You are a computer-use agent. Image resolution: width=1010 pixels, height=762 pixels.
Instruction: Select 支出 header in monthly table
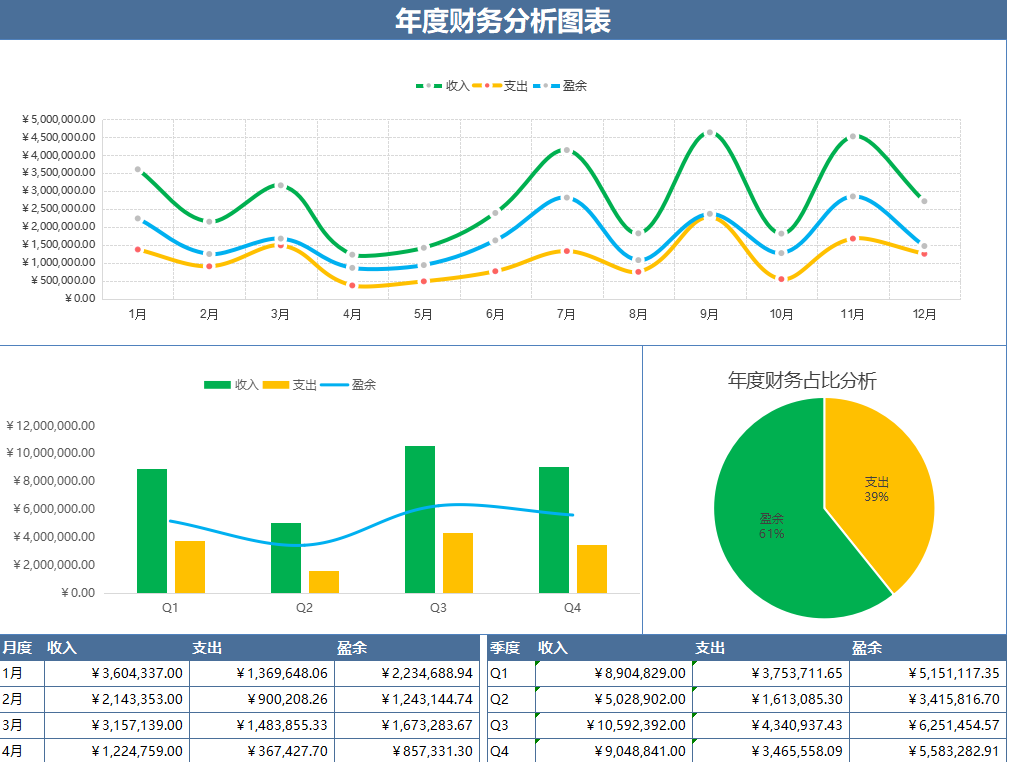pos(262,647)
